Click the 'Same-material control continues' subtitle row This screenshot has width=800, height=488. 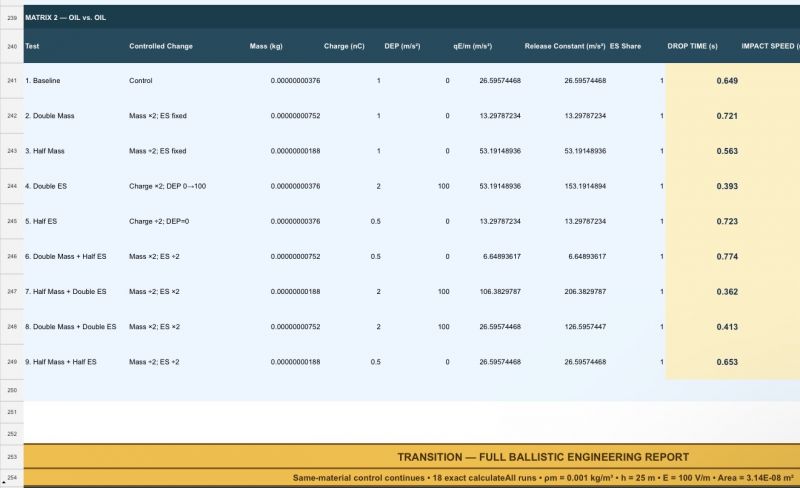(x=543, y=478)
